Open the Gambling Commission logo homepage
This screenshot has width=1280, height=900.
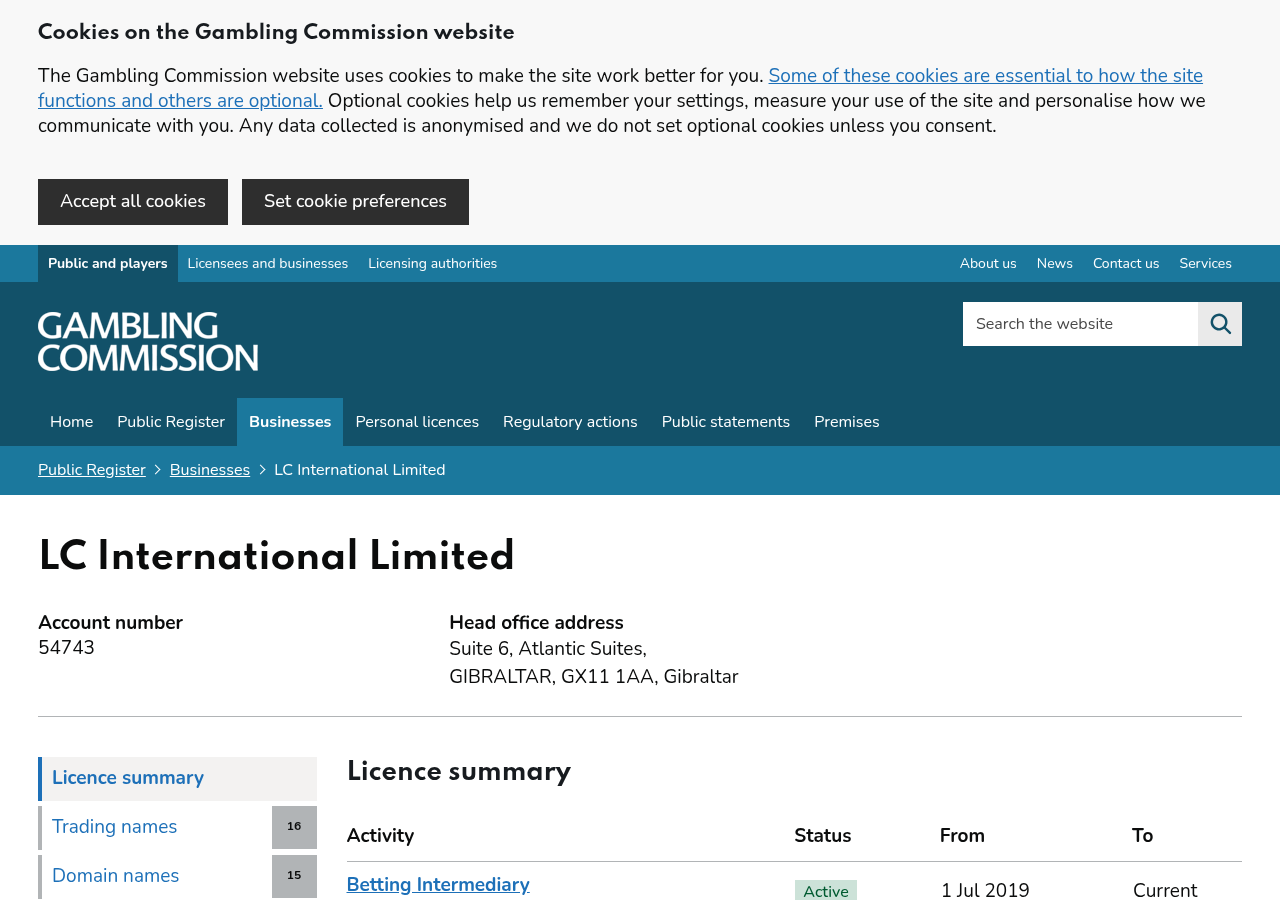point(148,341)
